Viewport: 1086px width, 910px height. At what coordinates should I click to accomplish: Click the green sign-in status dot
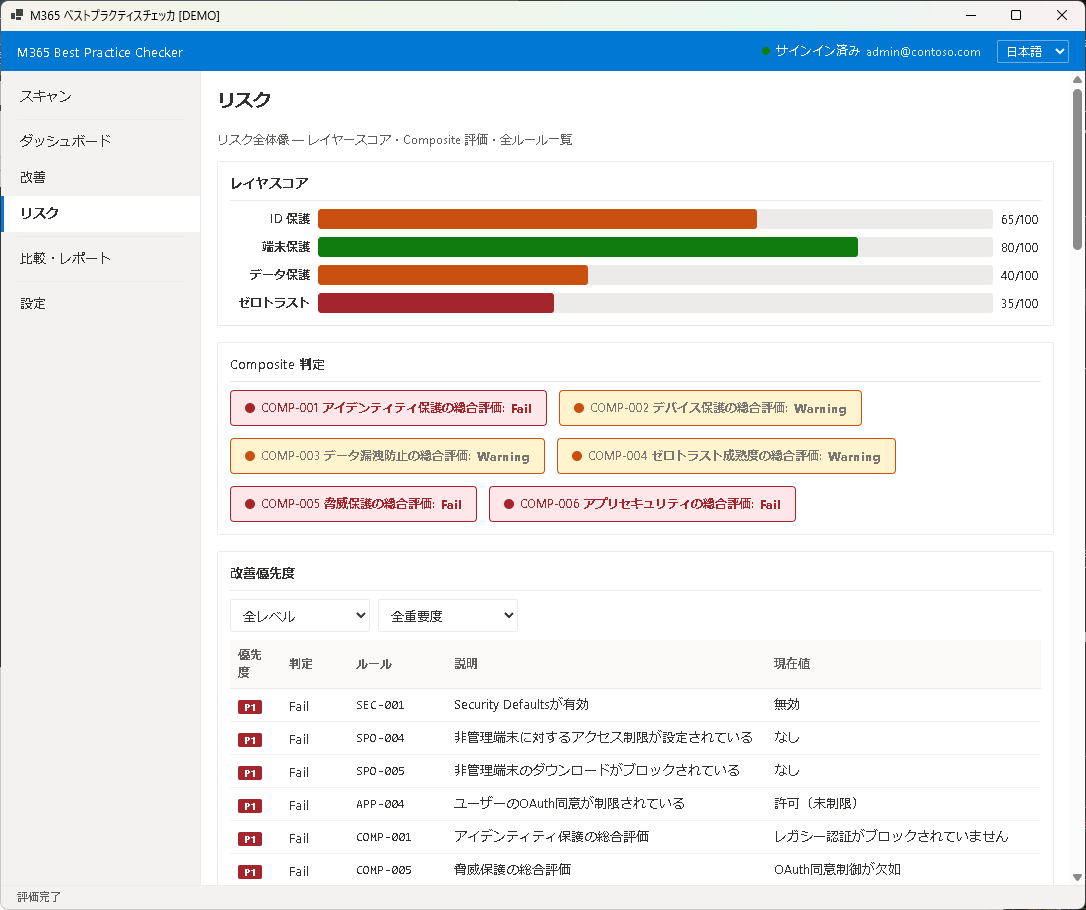(764, 51)
